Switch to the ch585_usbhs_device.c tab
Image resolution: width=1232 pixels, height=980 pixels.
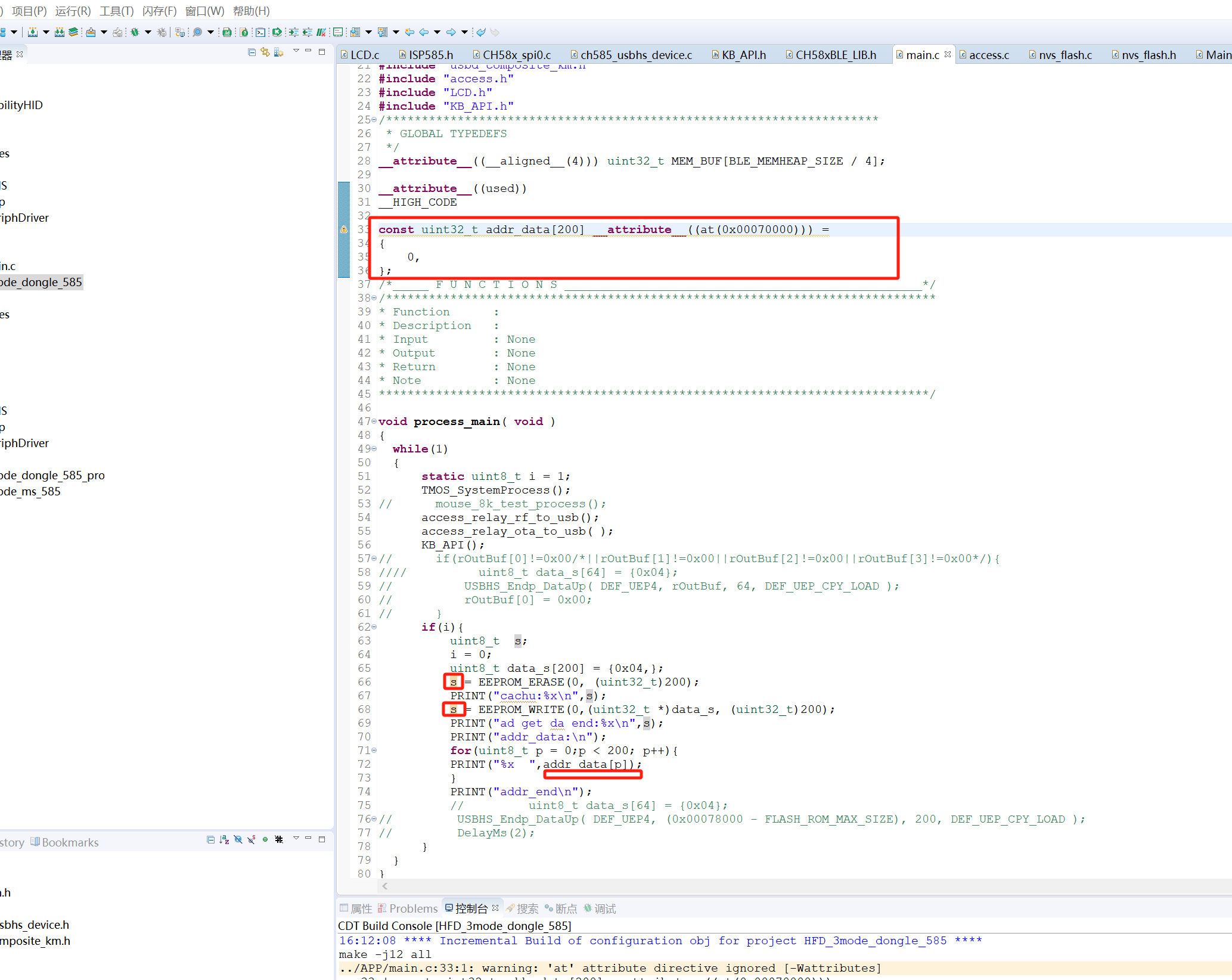tap(631, 55)
